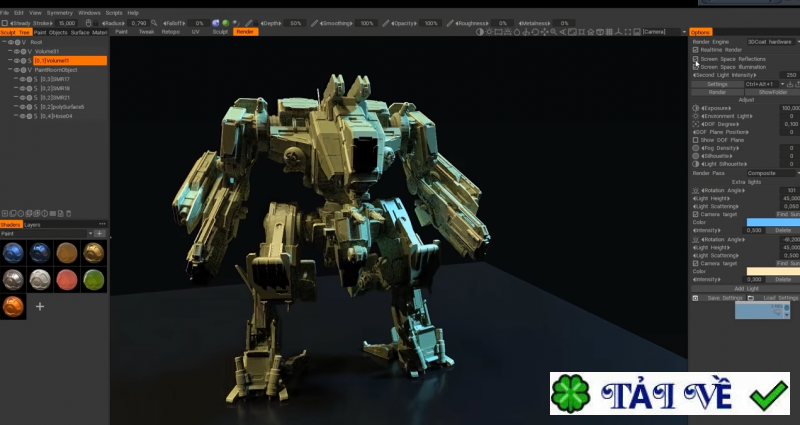
Task: Click the Add Light button
Action: [746, 289]
